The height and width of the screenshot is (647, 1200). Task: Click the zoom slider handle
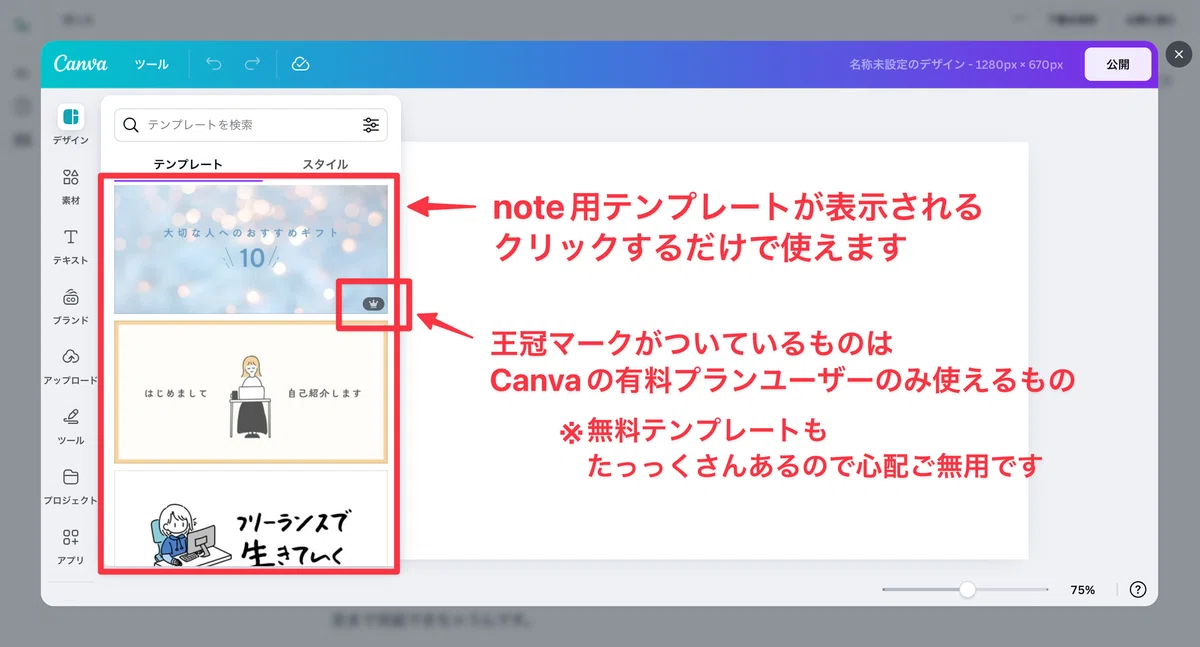tap(967, 590)
